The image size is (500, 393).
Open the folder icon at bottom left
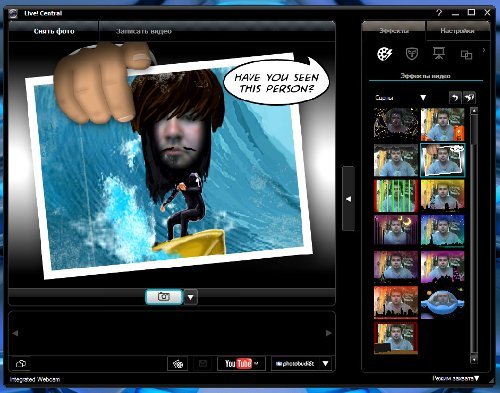(21, 363)
